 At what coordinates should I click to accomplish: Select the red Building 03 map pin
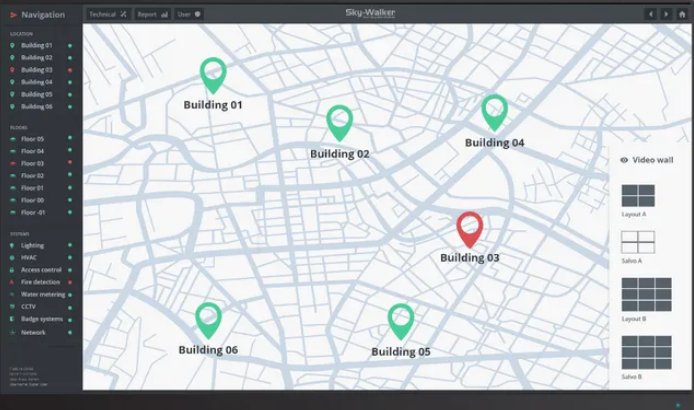click(470, 229)
